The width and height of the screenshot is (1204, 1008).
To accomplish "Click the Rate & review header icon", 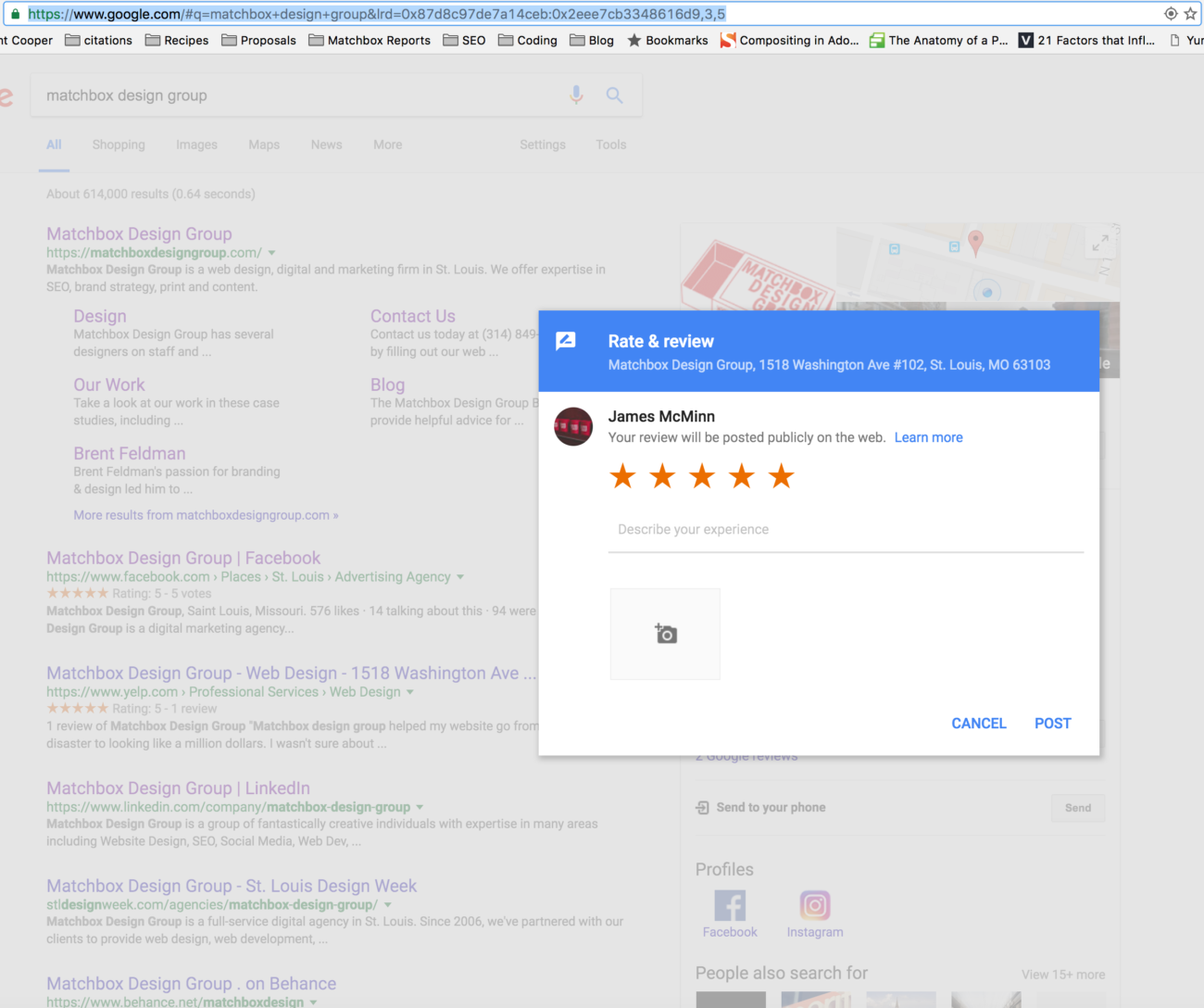I will 566,341.
